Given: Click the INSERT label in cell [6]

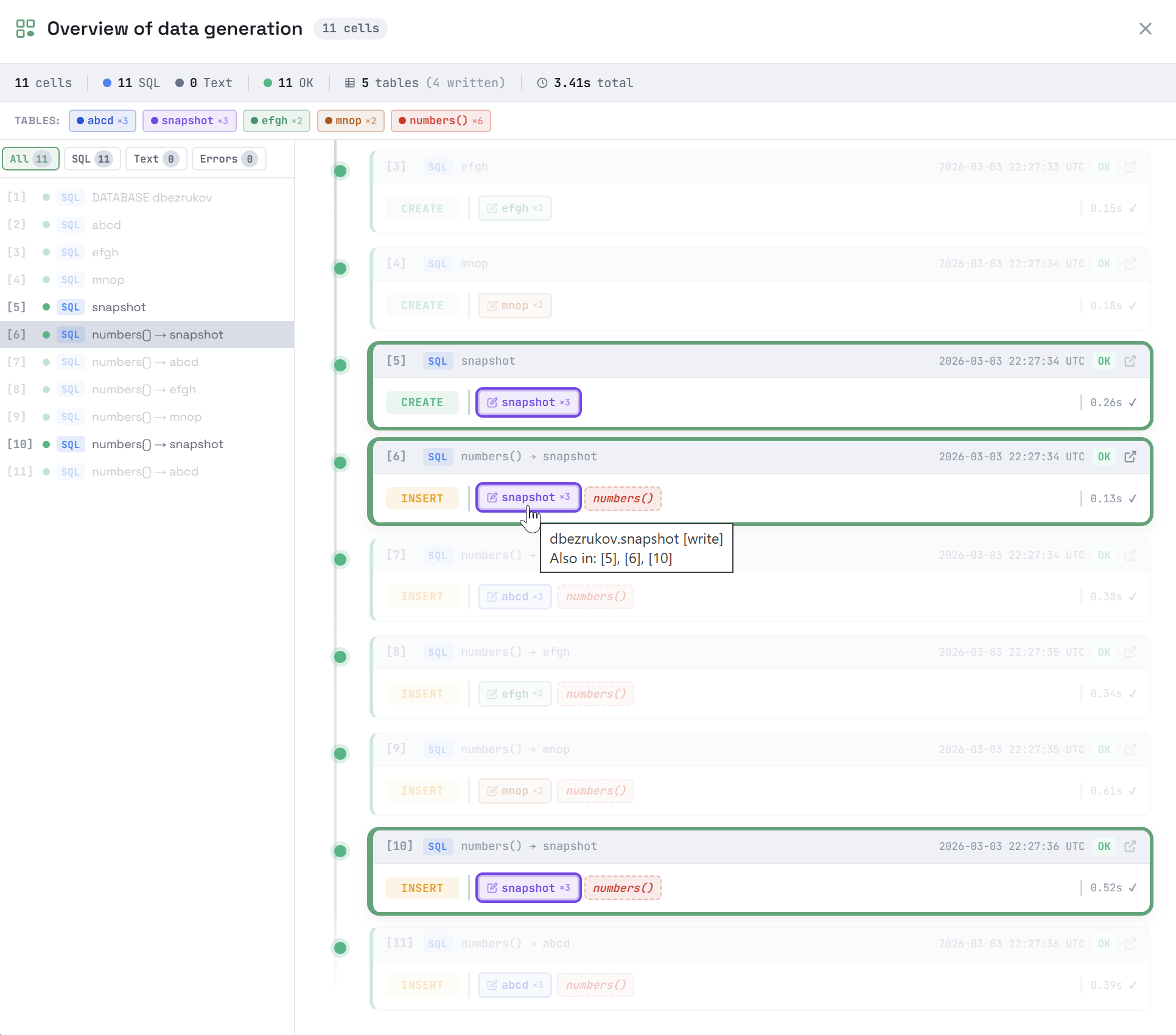Looking at the screenshot, I should (x=422, y=499).
